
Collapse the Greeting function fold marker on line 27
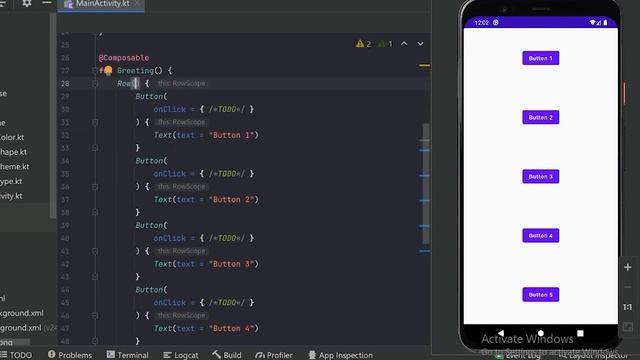click(95, 71)
